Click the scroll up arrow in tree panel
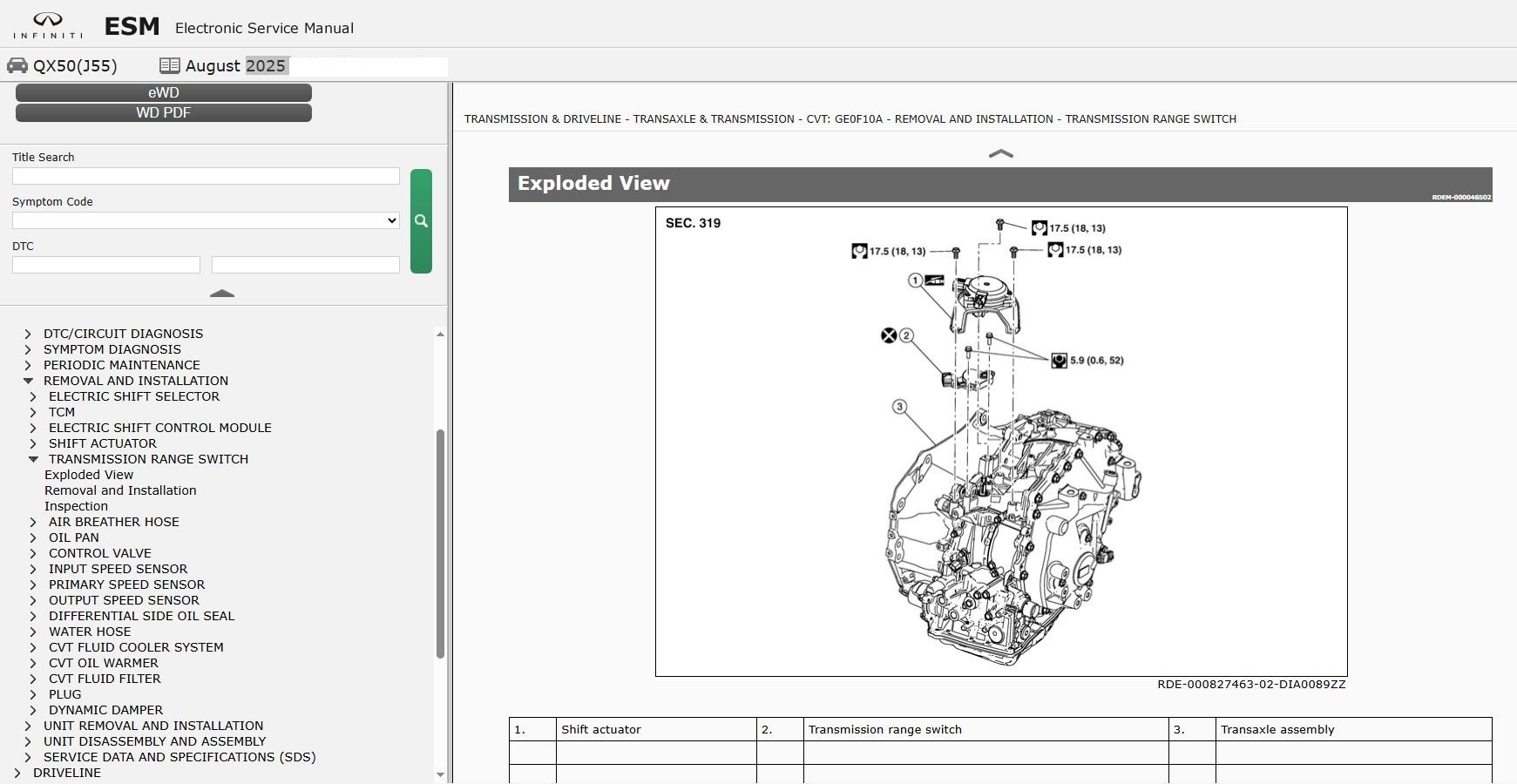Image resolution: width=1517 pixels, height=784 pixels. point(440,335)
